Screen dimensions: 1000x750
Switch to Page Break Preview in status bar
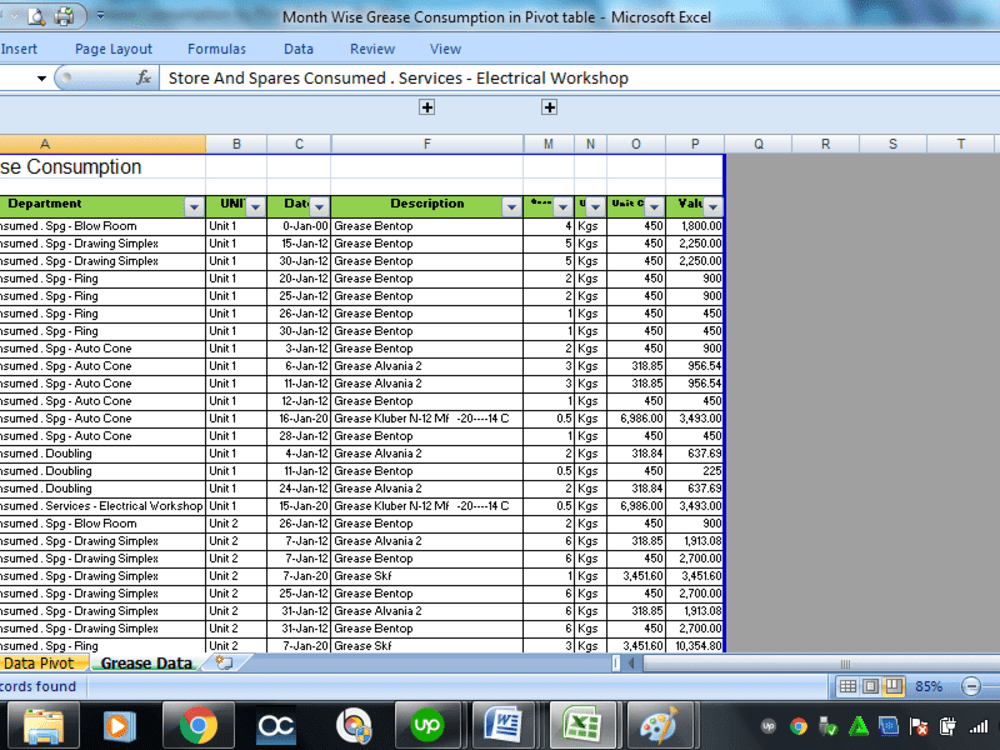pos(893,686)
